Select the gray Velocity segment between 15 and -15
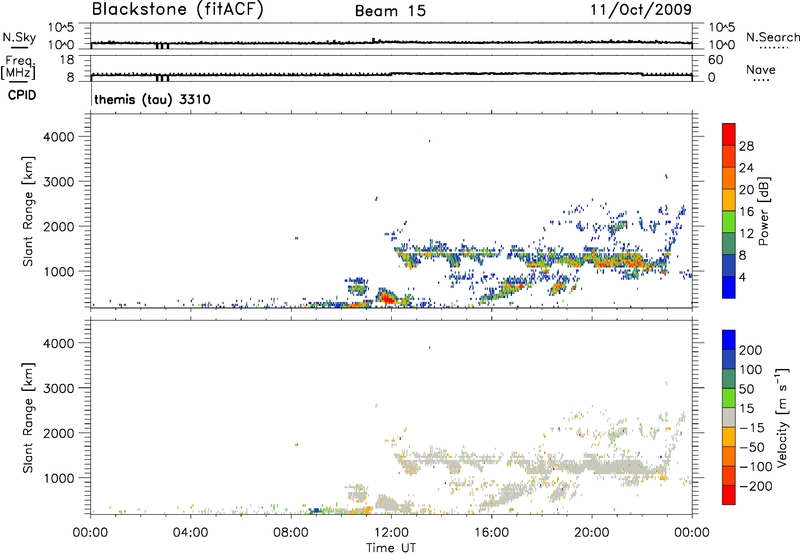 coord(729,417)
